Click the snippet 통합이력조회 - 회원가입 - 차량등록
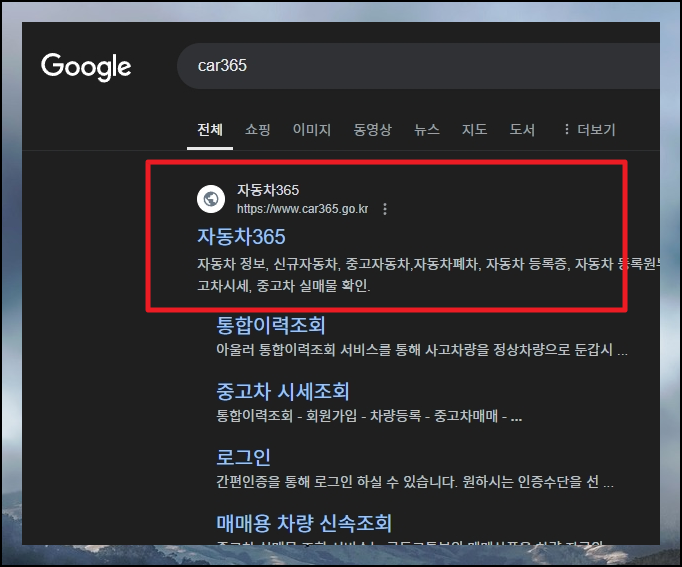 pos(369,416)
